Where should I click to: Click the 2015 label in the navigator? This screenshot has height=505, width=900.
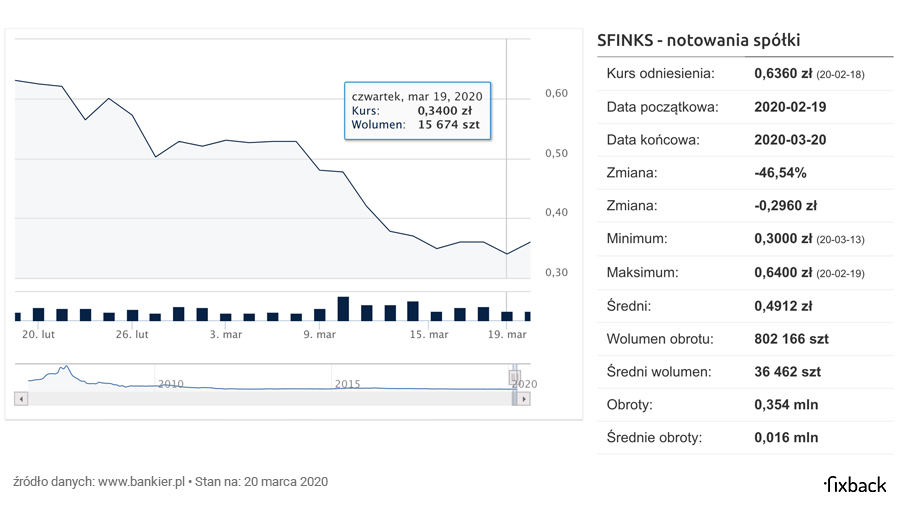(x=347, y=384)
